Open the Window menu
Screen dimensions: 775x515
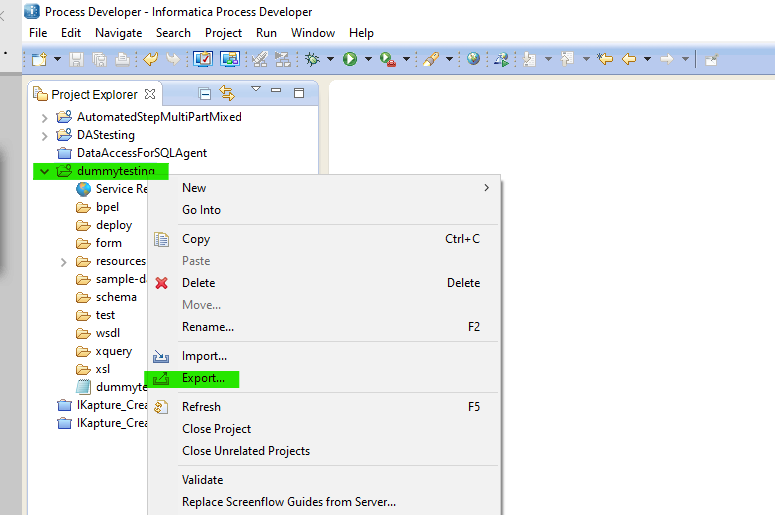pos(313,33)
